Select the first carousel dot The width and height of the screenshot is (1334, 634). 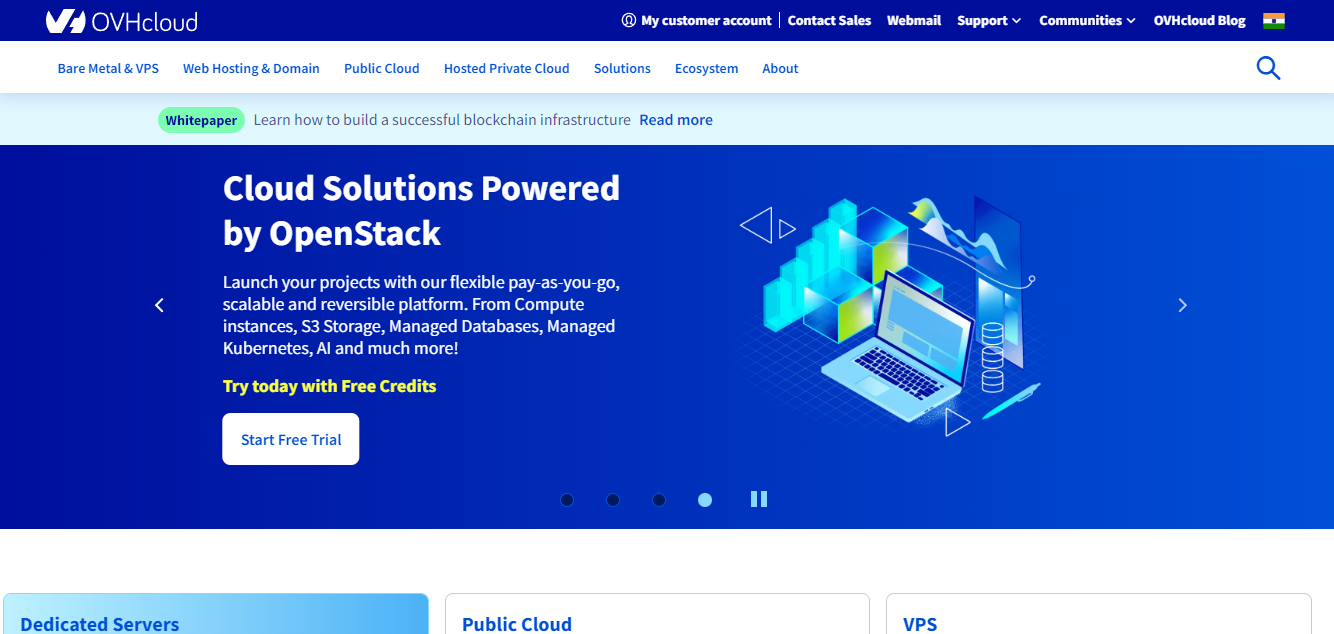click(567, 499)
